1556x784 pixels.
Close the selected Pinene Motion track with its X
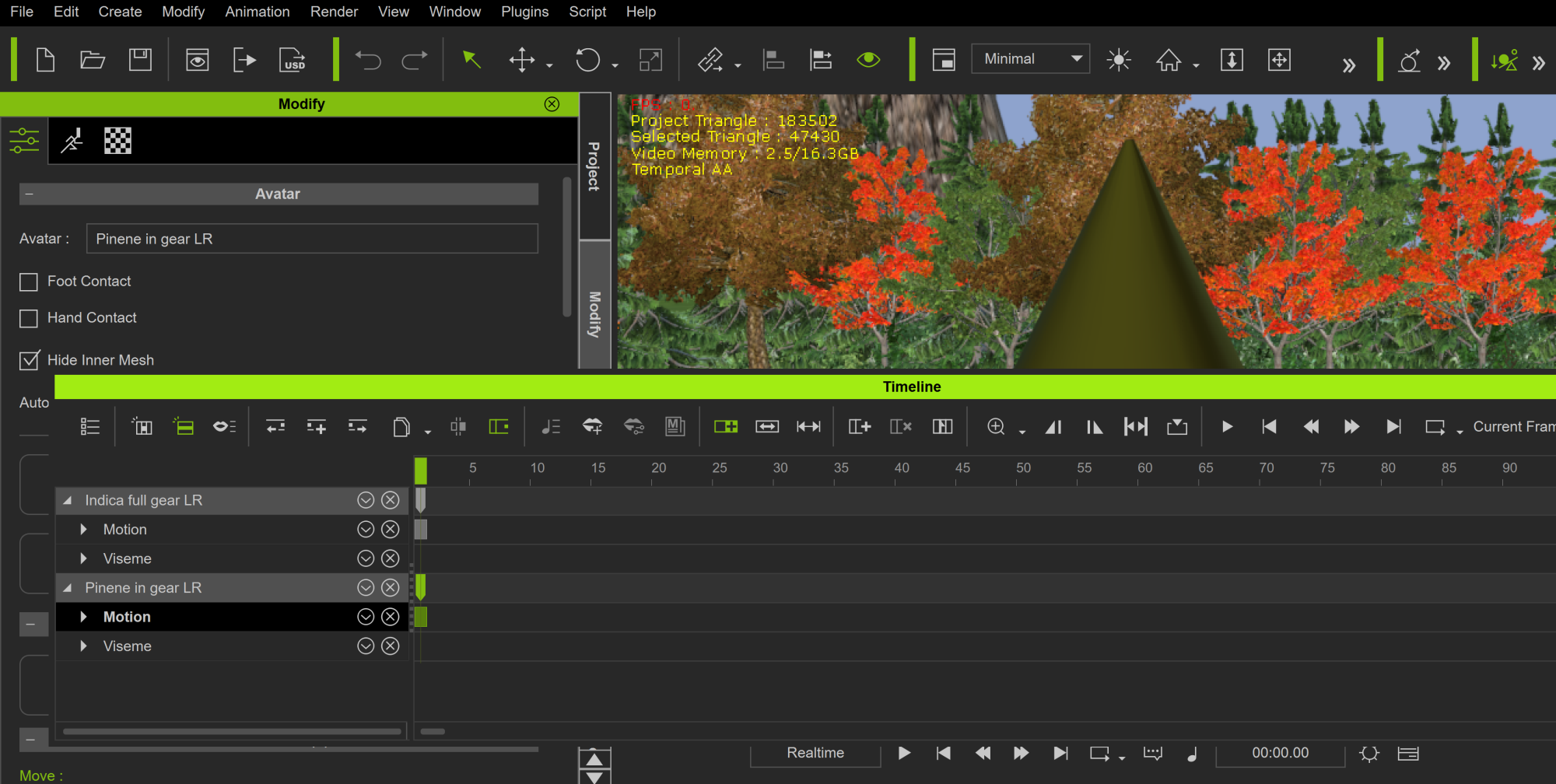391,617
